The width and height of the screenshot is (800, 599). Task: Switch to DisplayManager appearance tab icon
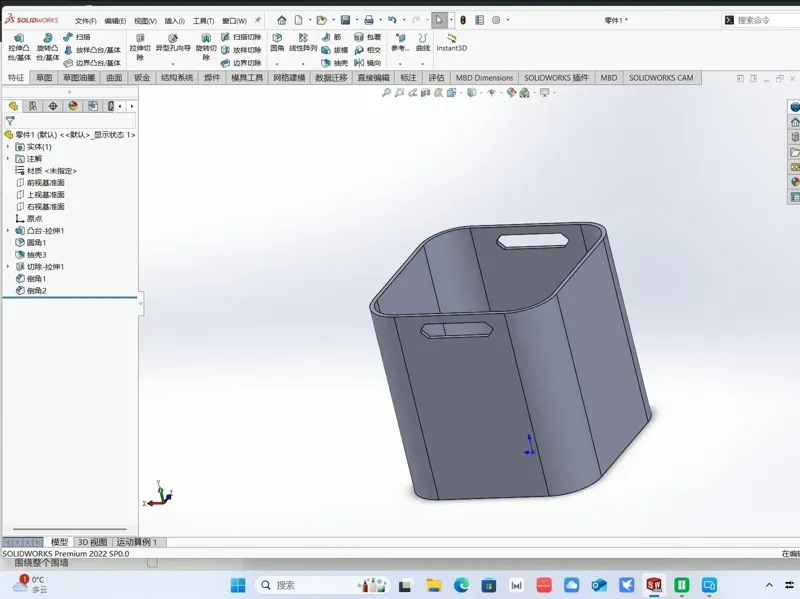point(73,106)
